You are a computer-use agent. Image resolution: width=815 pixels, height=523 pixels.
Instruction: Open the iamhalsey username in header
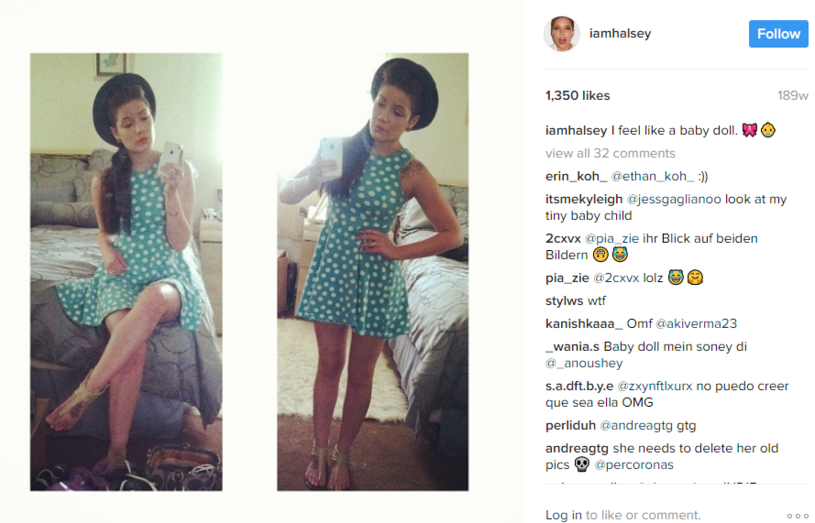tap(620, 33)
